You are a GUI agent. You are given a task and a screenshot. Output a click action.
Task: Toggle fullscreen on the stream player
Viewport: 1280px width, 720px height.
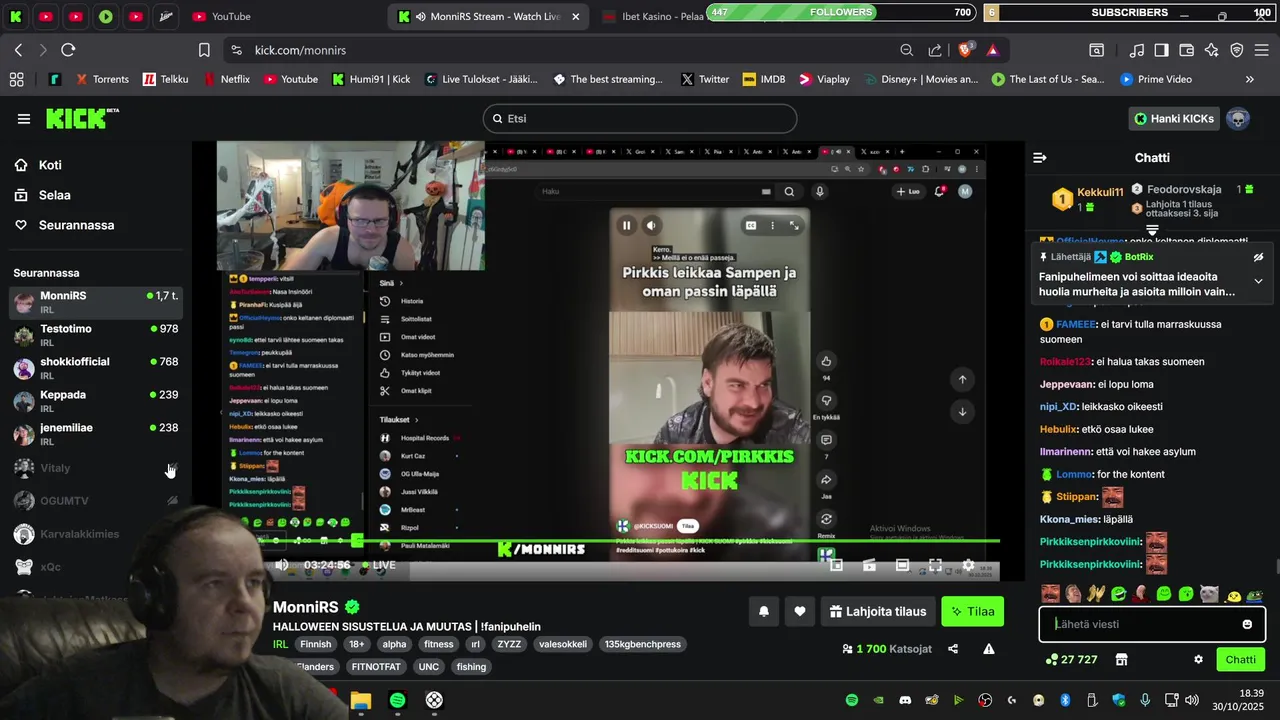[935, 565]
